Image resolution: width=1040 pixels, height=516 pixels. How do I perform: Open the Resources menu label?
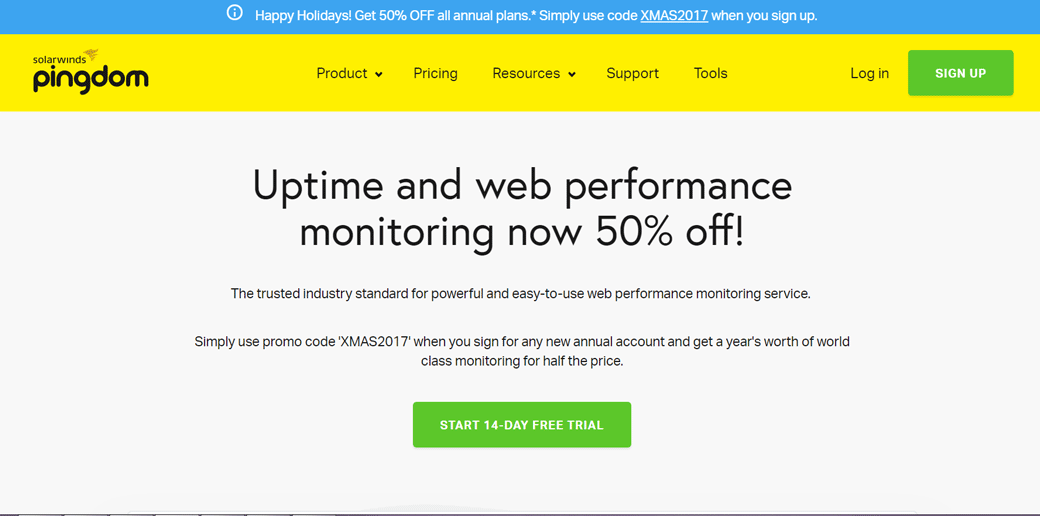(526, 73)
